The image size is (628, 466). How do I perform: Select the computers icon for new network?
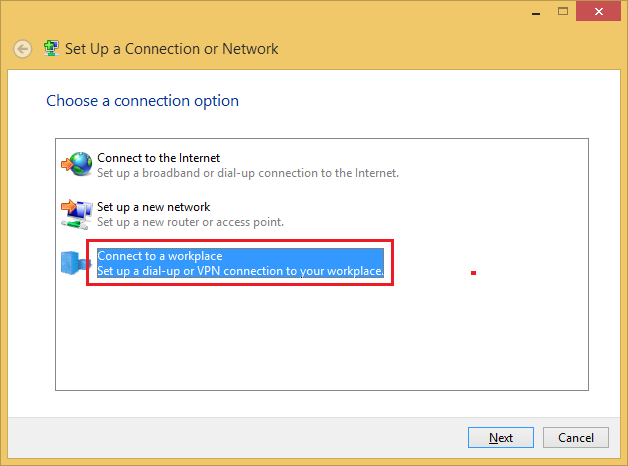[76, 214]
